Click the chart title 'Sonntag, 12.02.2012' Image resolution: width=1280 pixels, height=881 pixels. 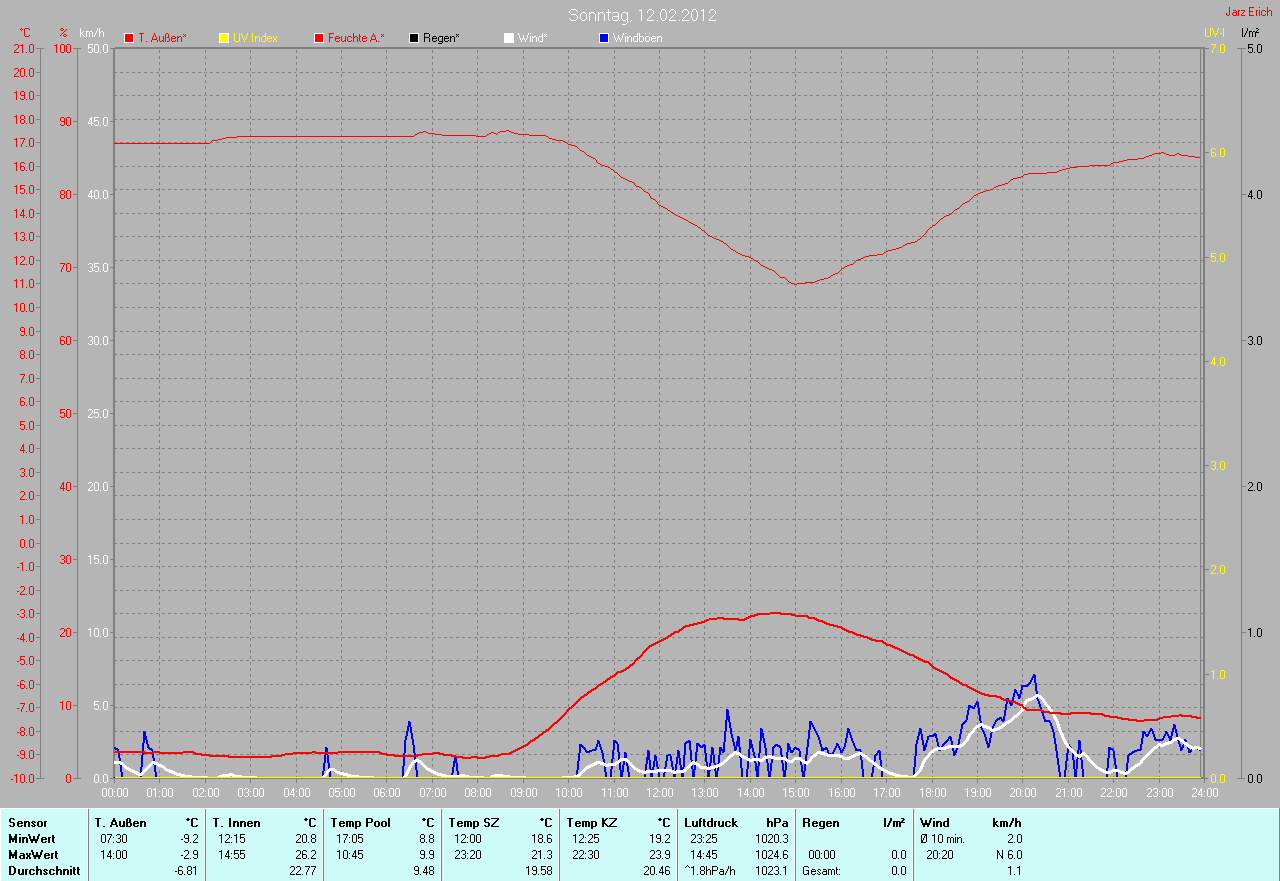point(642,15)
